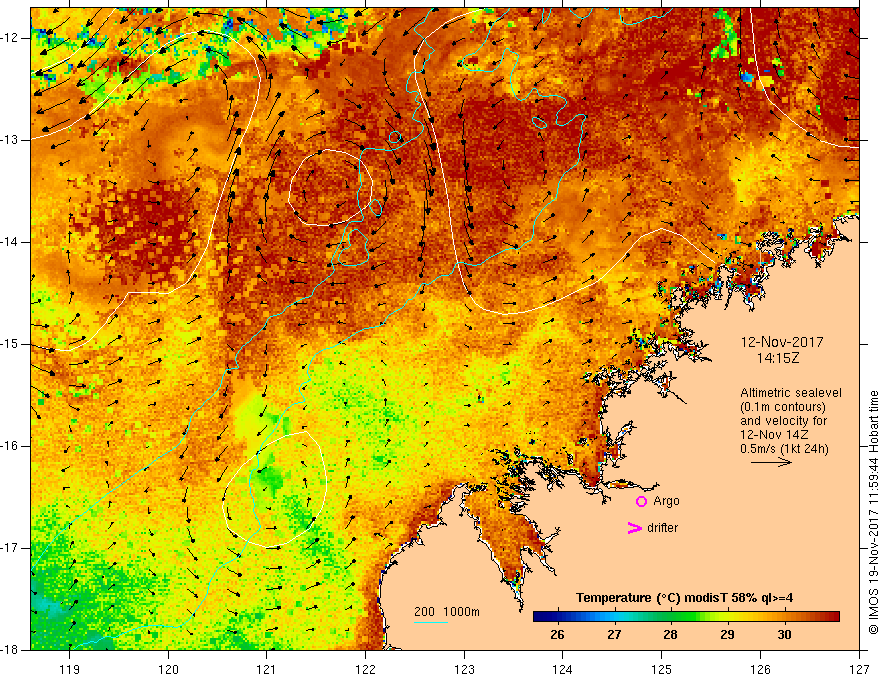Click longitude axis label 121
Screen dimensions: 880x680
(267, 669)
